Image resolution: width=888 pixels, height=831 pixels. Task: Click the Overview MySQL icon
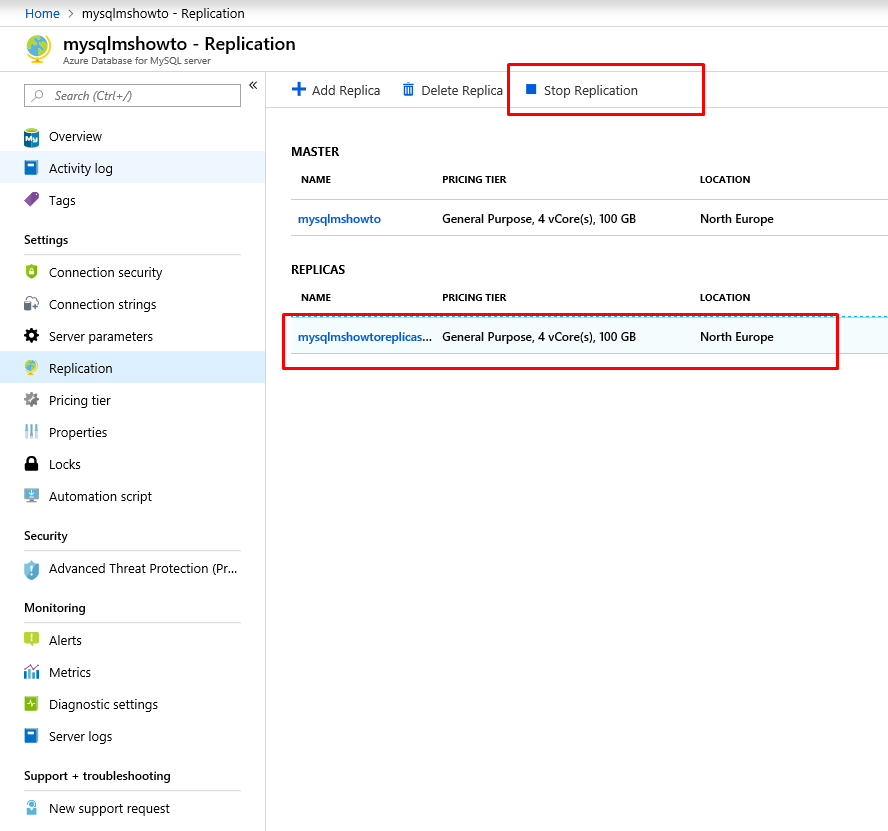[32, 137]
